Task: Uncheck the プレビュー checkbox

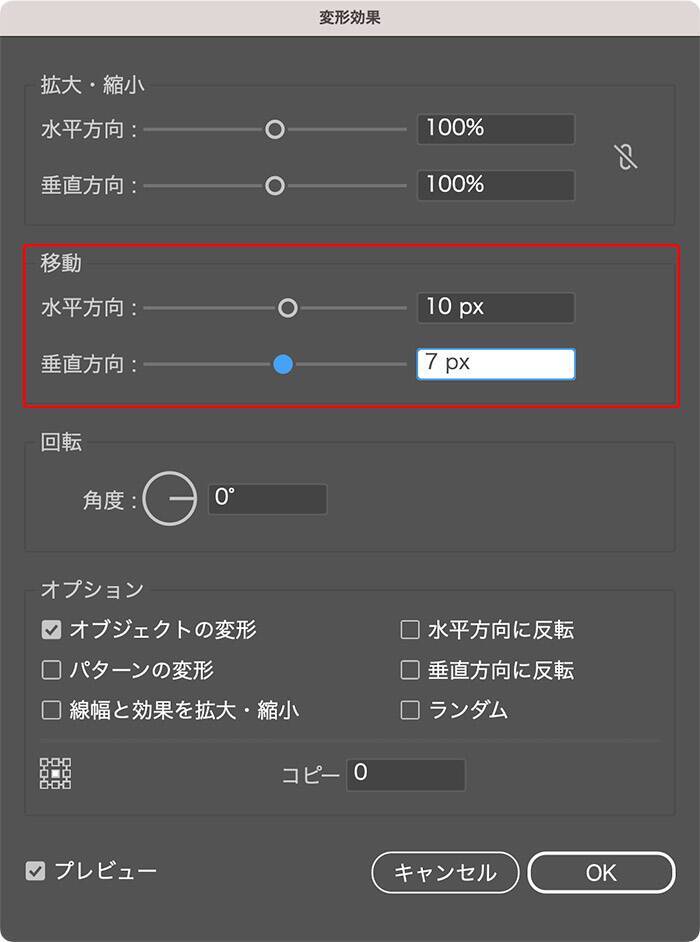Action: pyautogui.click(x=35, y=871)
